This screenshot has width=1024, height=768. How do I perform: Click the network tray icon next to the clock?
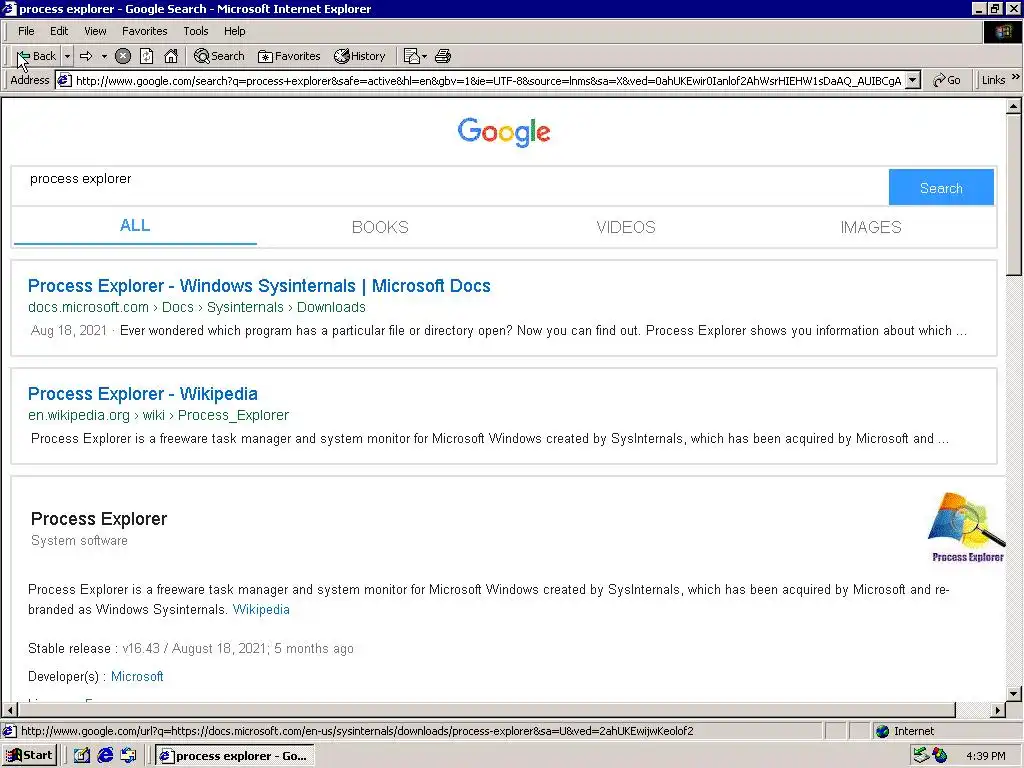pyautogui.click(x=921, y=756)
